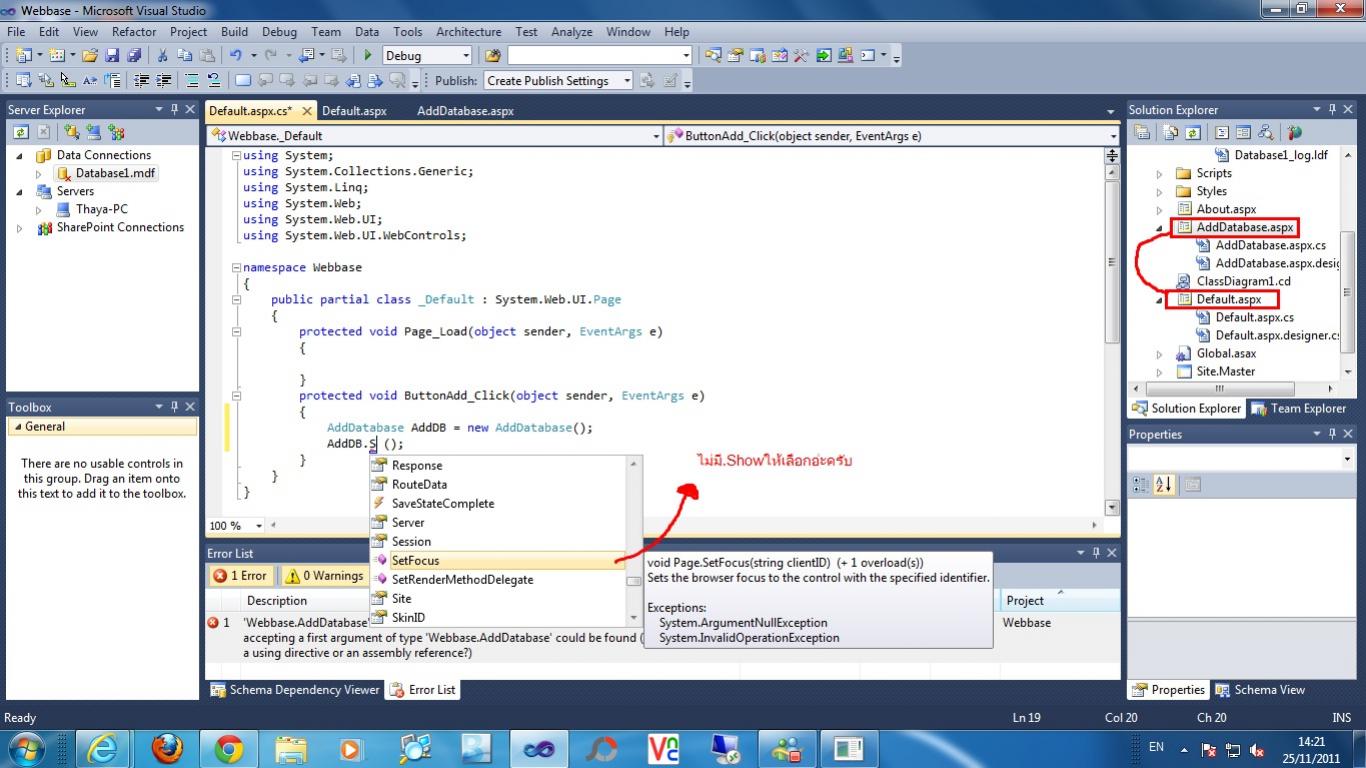Screen dimensions: 1366x768
Task: Expand the Database1.mdf node
Action: [x=39, y=174]
